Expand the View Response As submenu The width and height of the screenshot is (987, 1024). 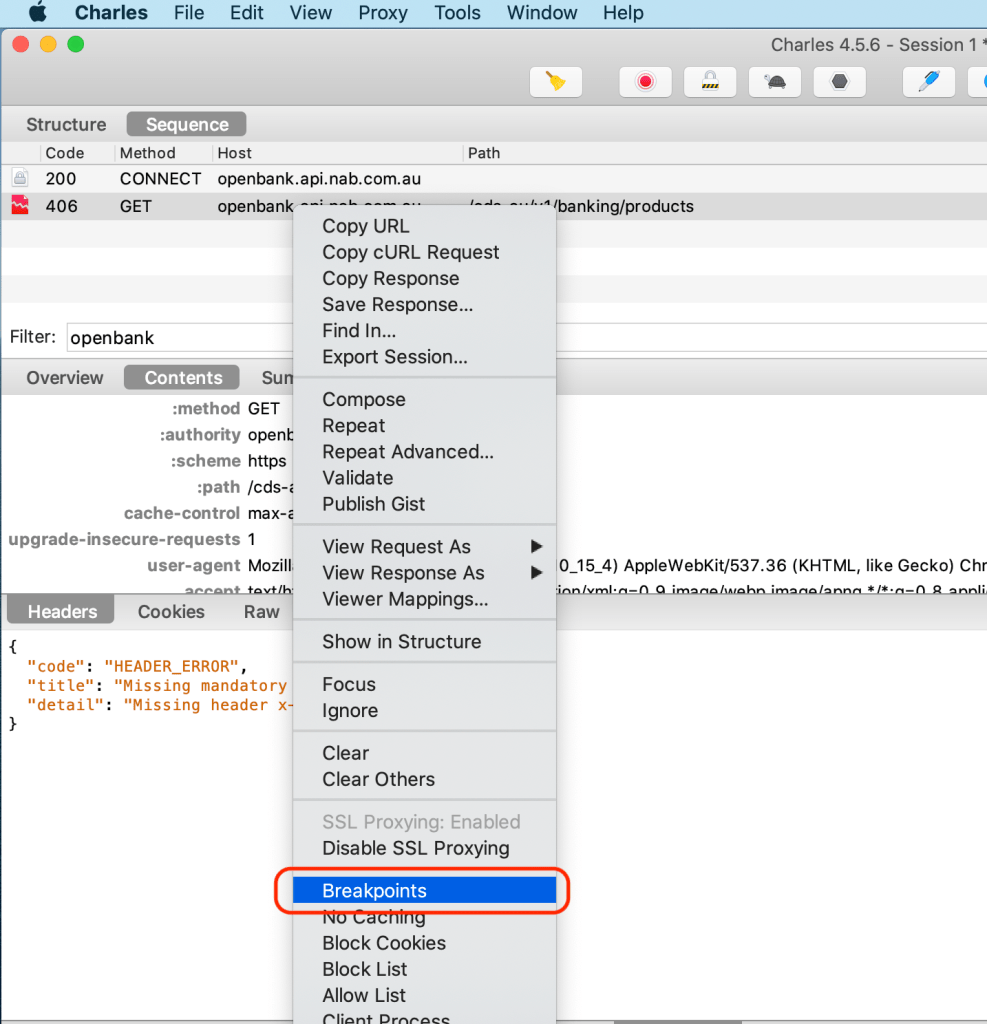[403, 573]
